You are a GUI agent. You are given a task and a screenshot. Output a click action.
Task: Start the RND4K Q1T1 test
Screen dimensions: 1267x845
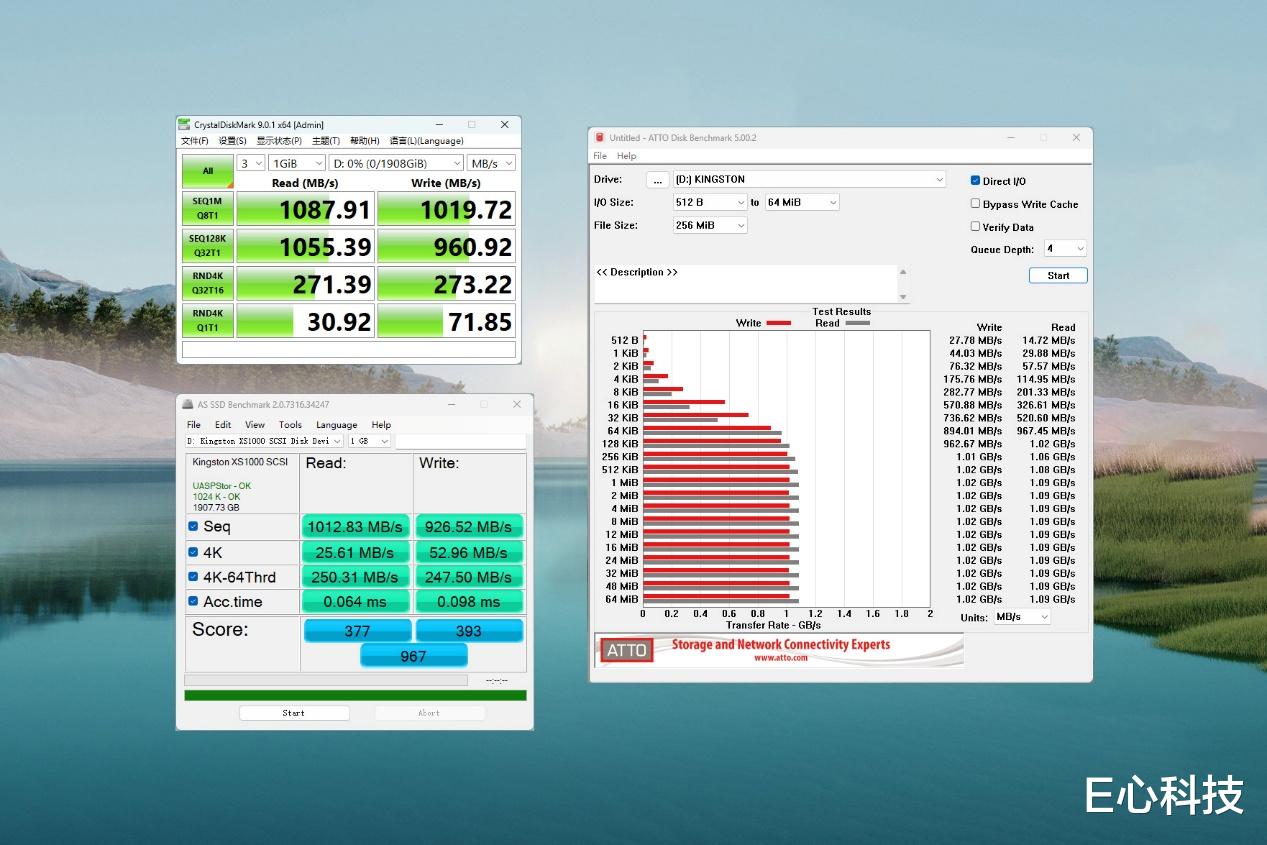[x=208, y=321]
